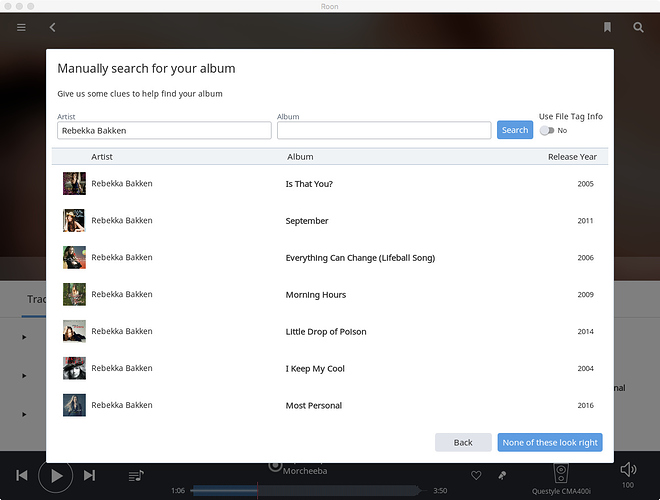Favorite the track with the heart icon
The width and height of the screenshot is (660, 500).
click(476, 476)
